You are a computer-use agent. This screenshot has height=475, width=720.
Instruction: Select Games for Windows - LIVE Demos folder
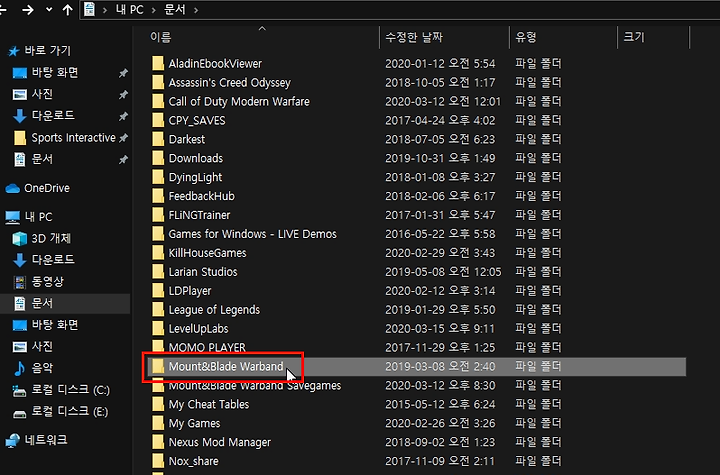[253, 234]
